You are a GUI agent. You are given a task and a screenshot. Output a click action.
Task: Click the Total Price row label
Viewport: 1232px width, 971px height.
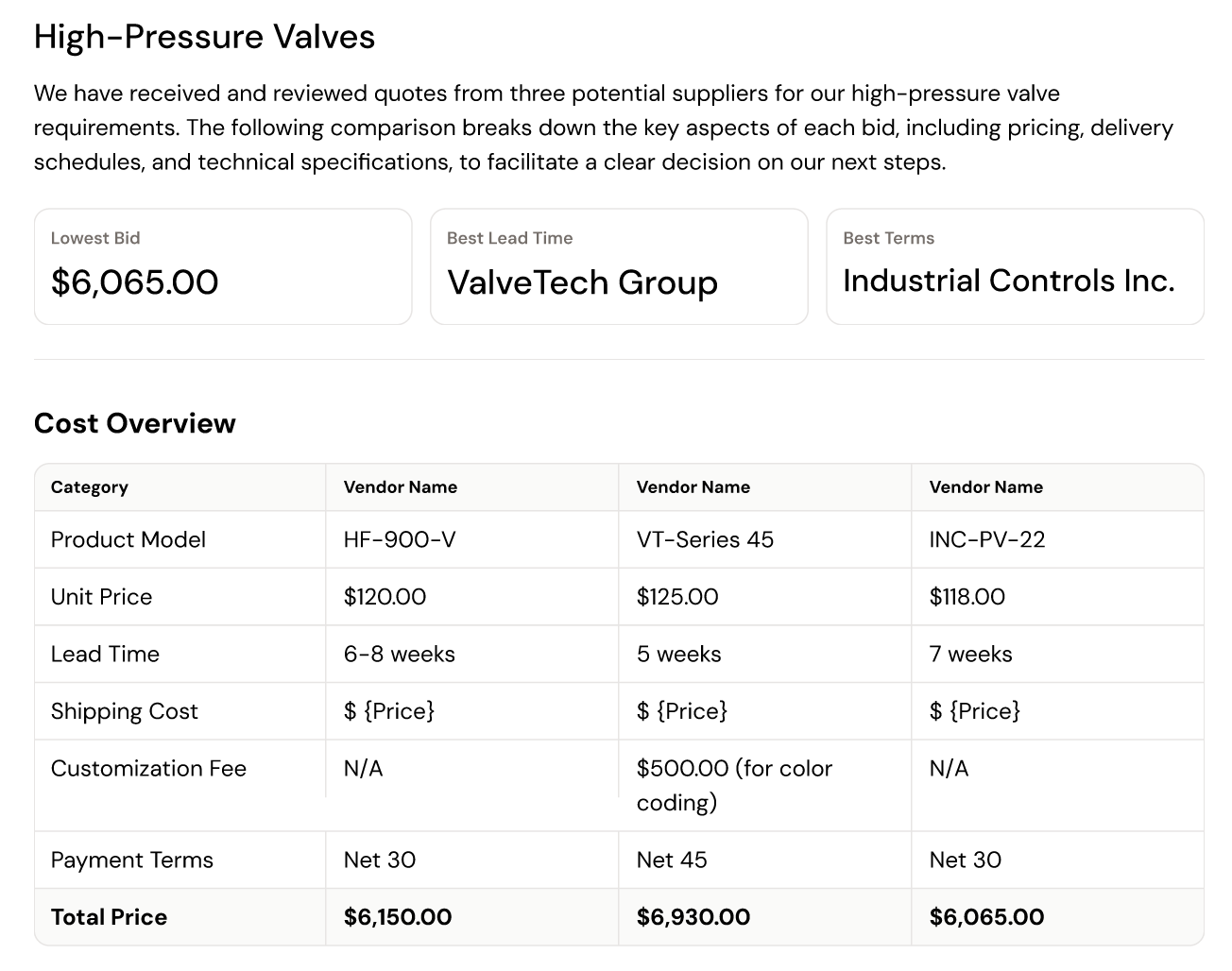pyautogui.click(x=109, y=917)
